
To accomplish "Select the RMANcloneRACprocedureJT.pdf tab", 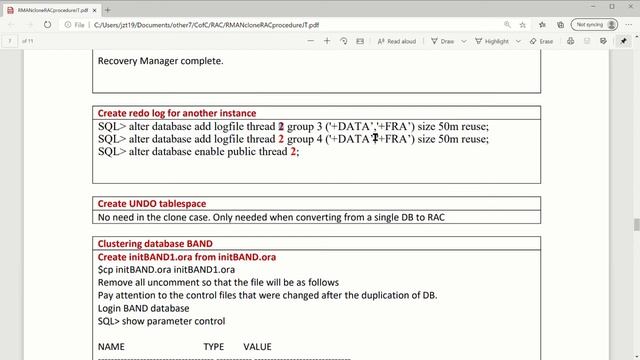I will (52, 10).
